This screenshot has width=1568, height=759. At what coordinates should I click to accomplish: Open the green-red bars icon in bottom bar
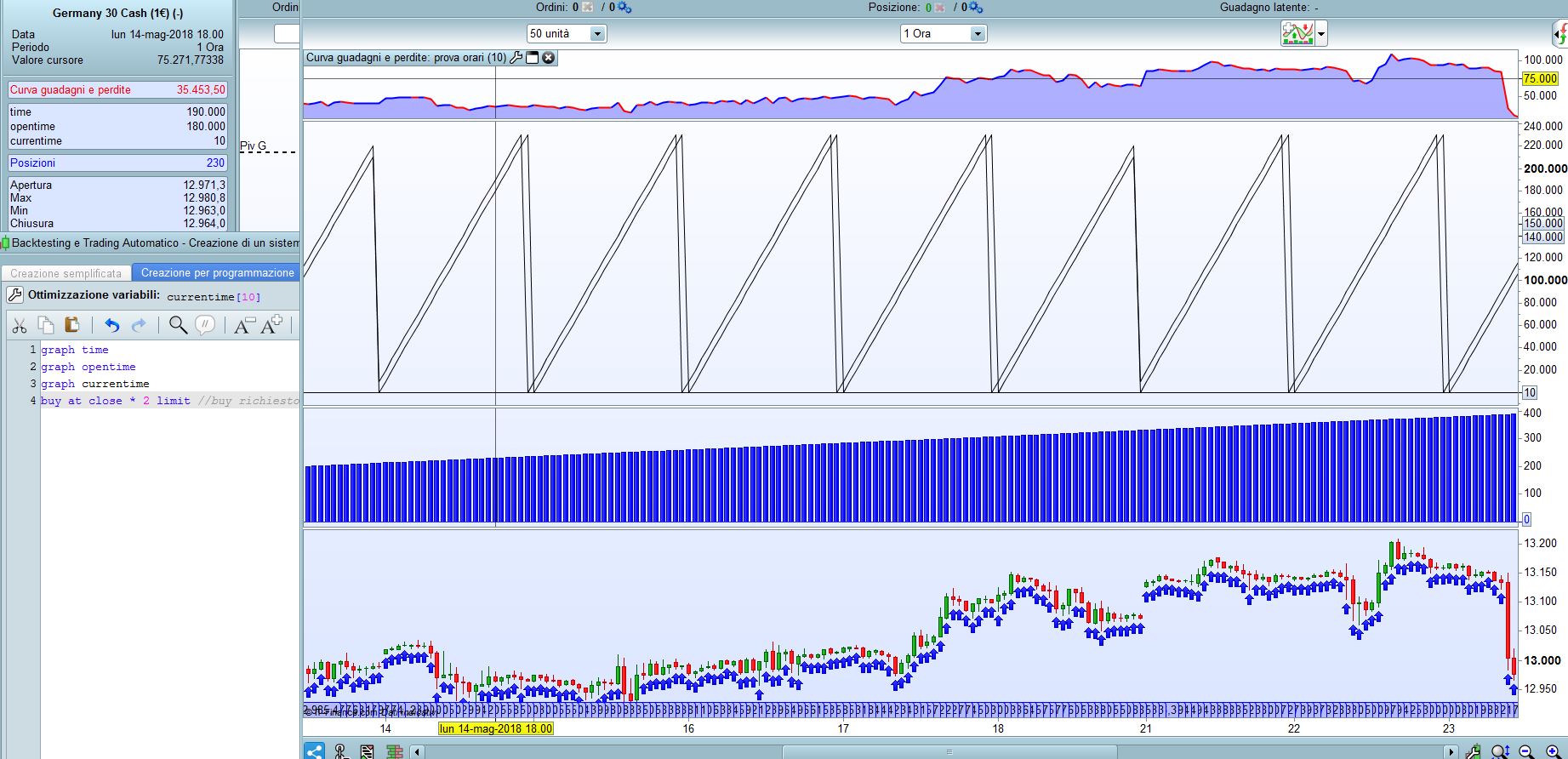click(x=394, y=750)
